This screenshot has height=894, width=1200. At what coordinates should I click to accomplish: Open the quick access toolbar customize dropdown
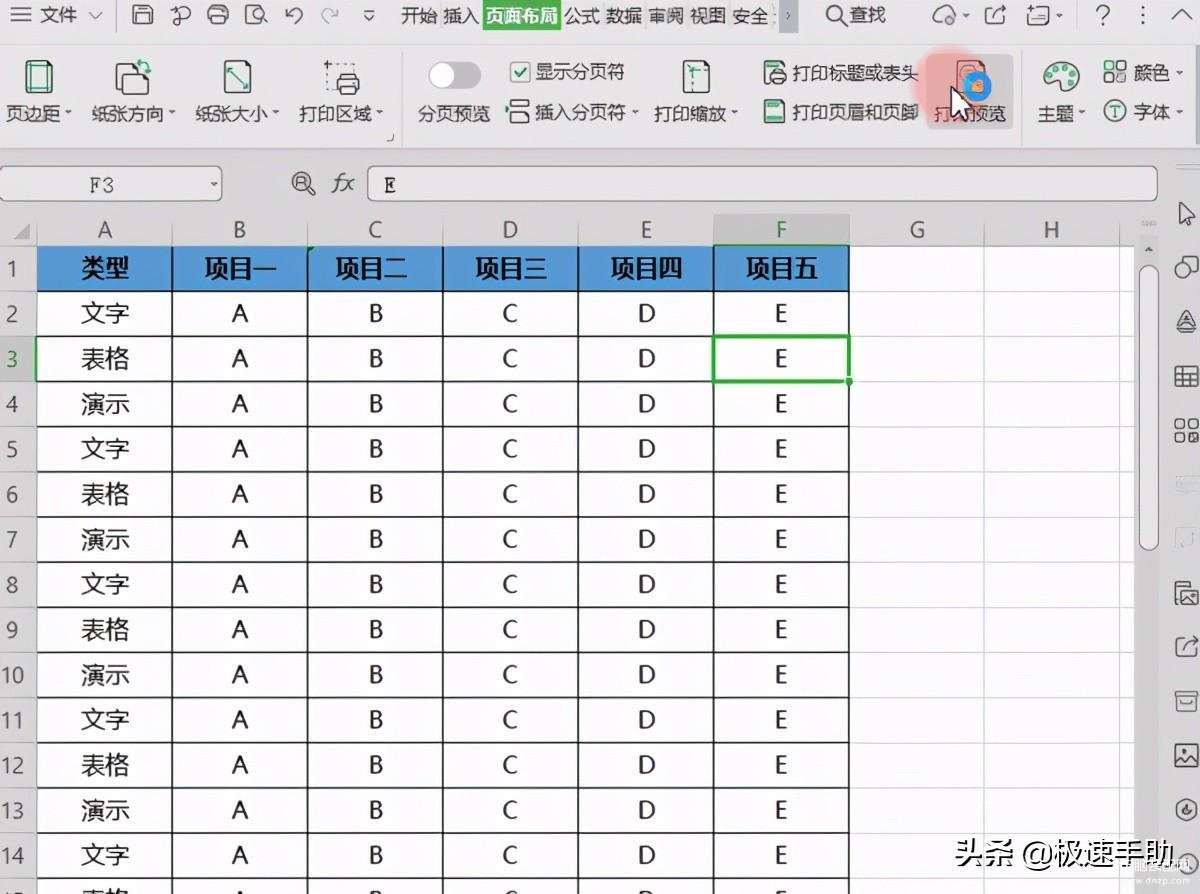click(369, 17)
